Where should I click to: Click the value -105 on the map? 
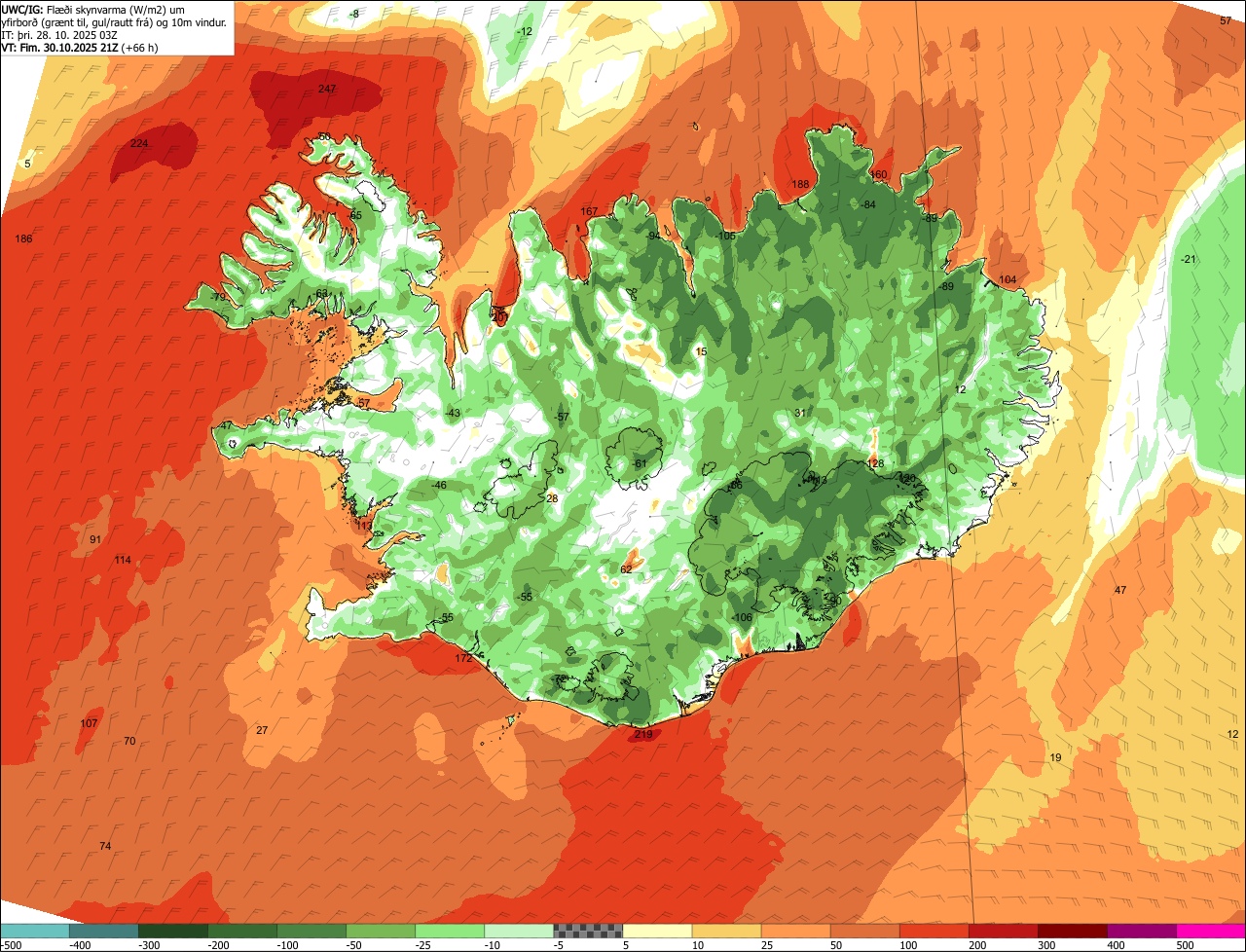pyautogui.click(x=724, y=236)
